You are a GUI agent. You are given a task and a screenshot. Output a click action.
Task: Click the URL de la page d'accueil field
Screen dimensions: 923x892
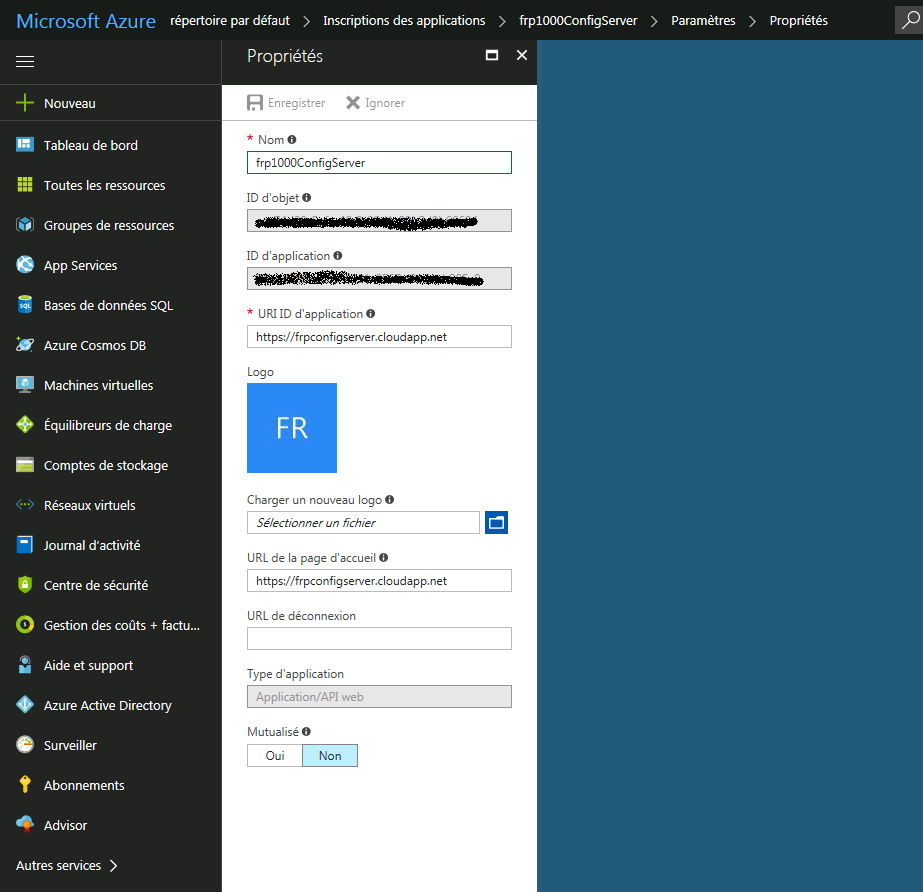(379, 581)
